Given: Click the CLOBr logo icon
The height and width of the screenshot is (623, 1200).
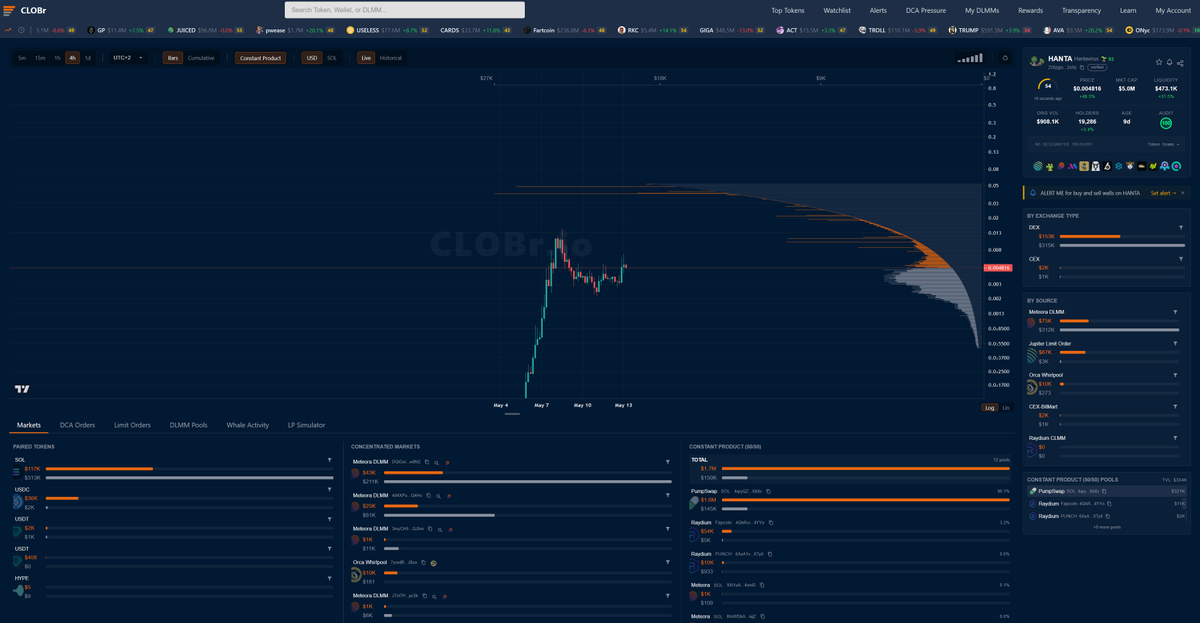Looking at the screenshot, I should [11, 10].
